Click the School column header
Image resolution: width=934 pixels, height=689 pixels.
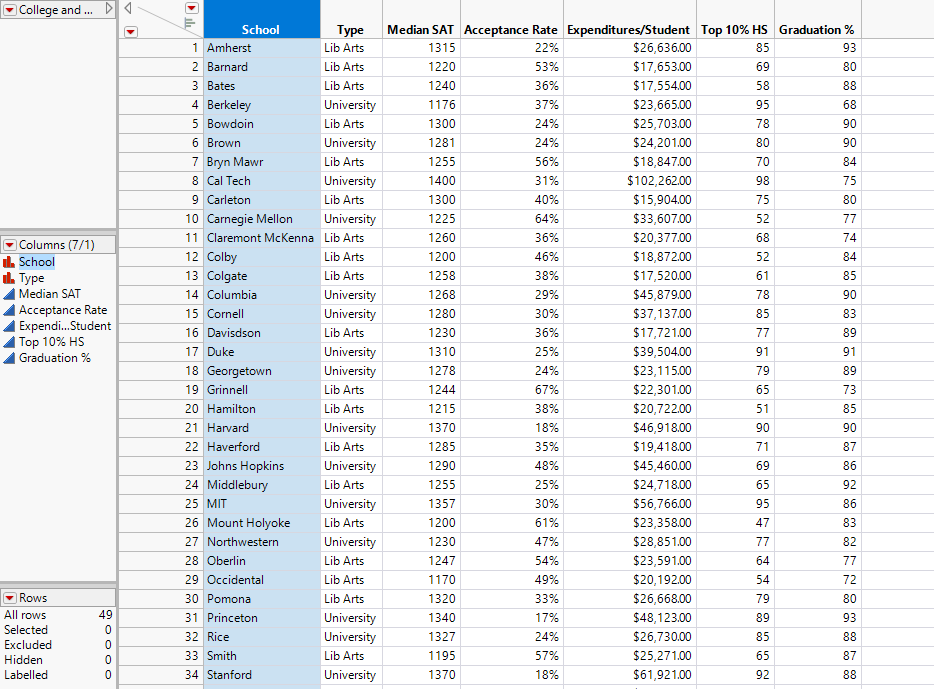261,20
